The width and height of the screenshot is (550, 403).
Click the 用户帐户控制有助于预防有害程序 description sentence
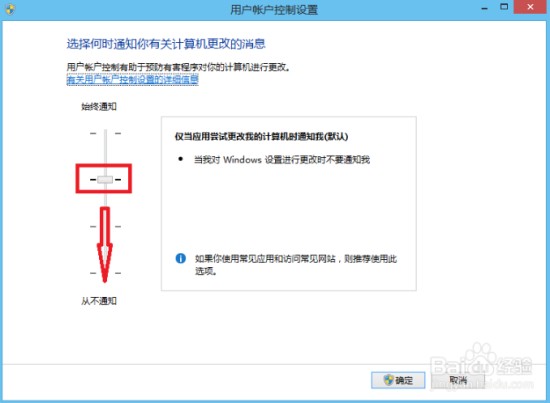tap(179, 67)
